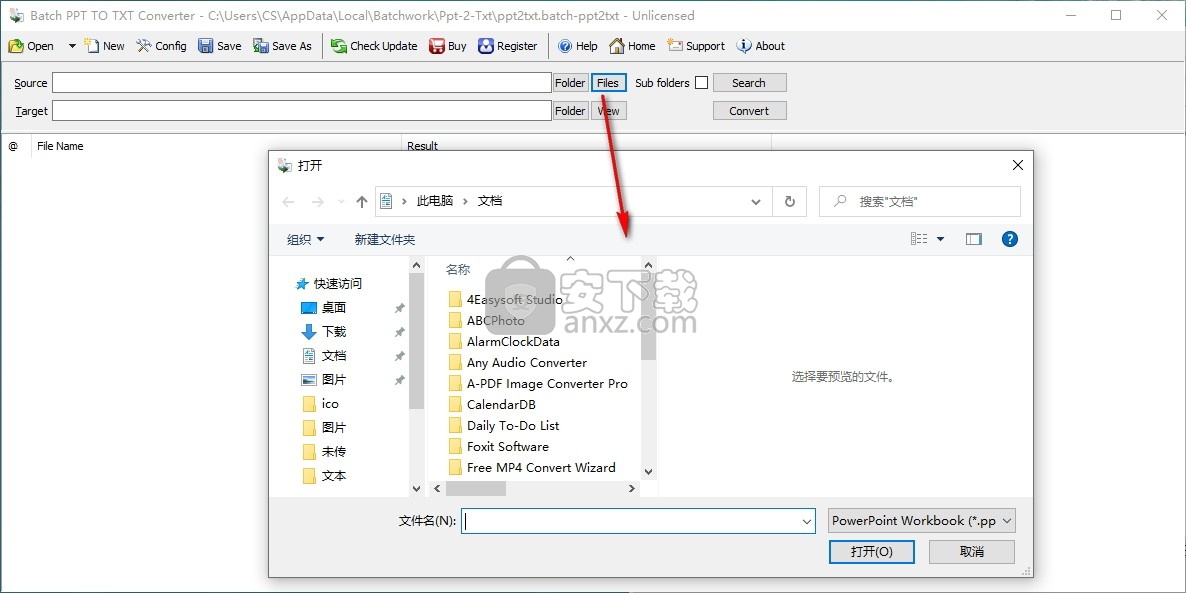1186x593 pixels.
Task: Click the 名称 column header
Action: [x=458, y=270]
